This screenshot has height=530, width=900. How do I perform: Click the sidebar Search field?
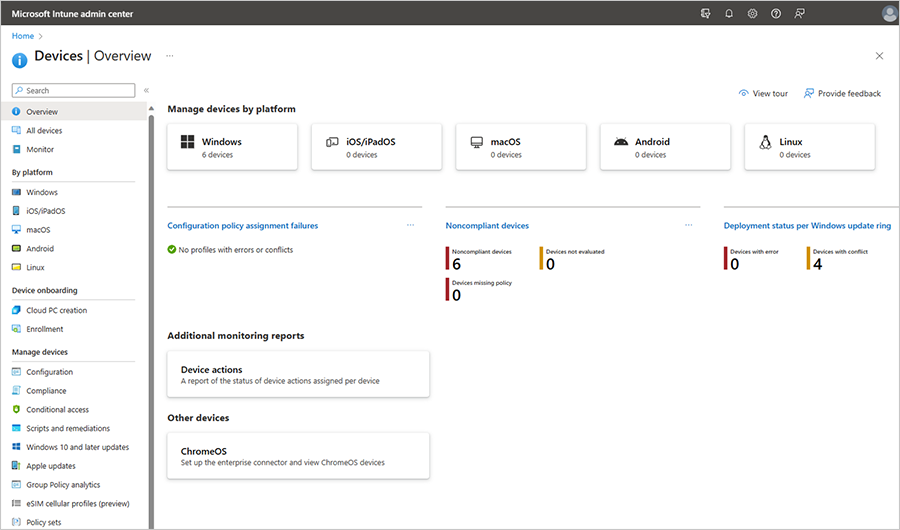pos(73,90)
